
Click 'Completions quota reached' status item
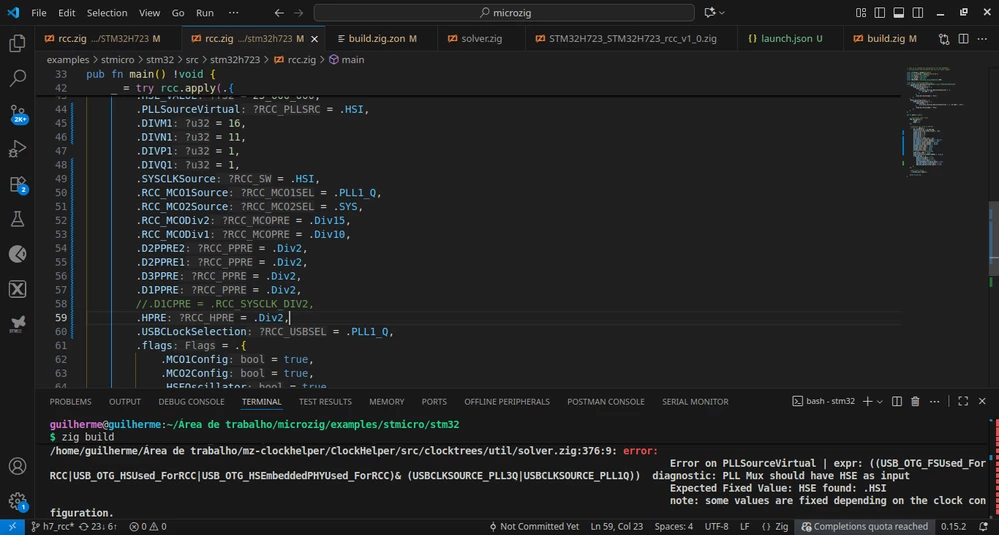click(x=865, y=527)
